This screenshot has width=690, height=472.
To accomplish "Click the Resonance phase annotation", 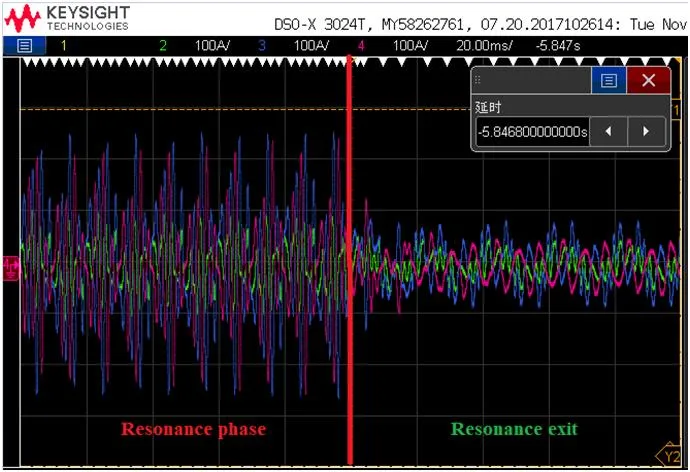I will click(x=193, y=429).
